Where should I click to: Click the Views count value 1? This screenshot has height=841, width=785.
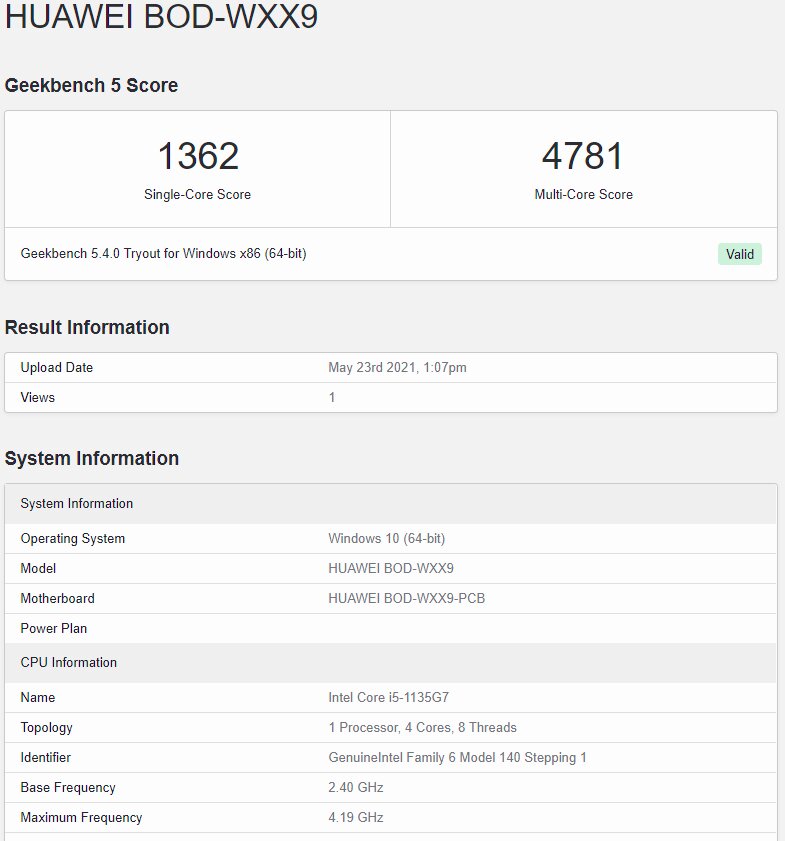coord(332,397)
